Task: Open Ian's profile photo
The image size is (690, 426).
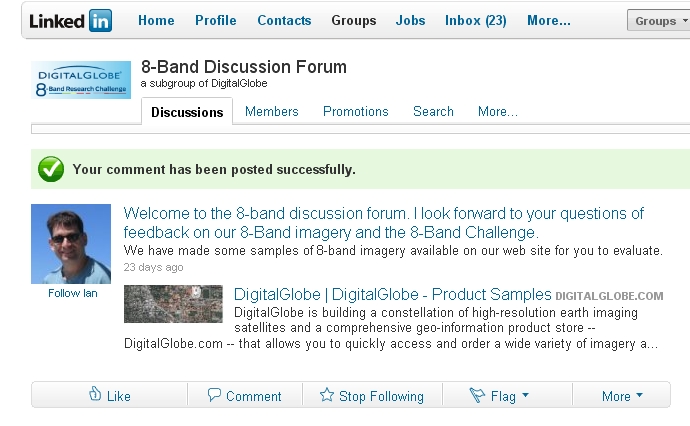Action: [x=71, y=244]
